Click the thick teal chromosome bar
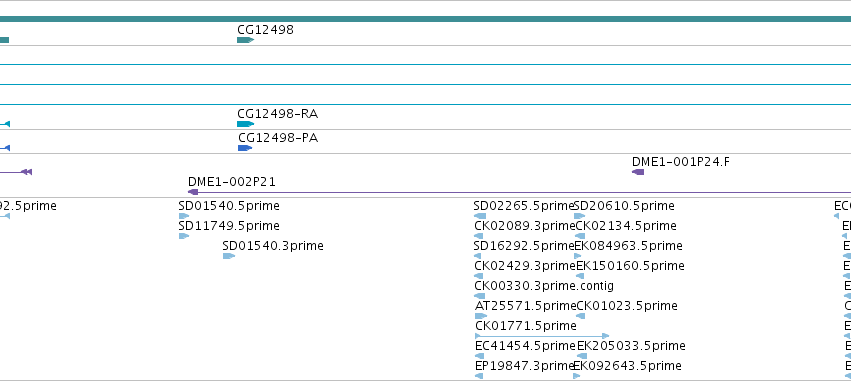851x381 pixels. pos(426,19)
